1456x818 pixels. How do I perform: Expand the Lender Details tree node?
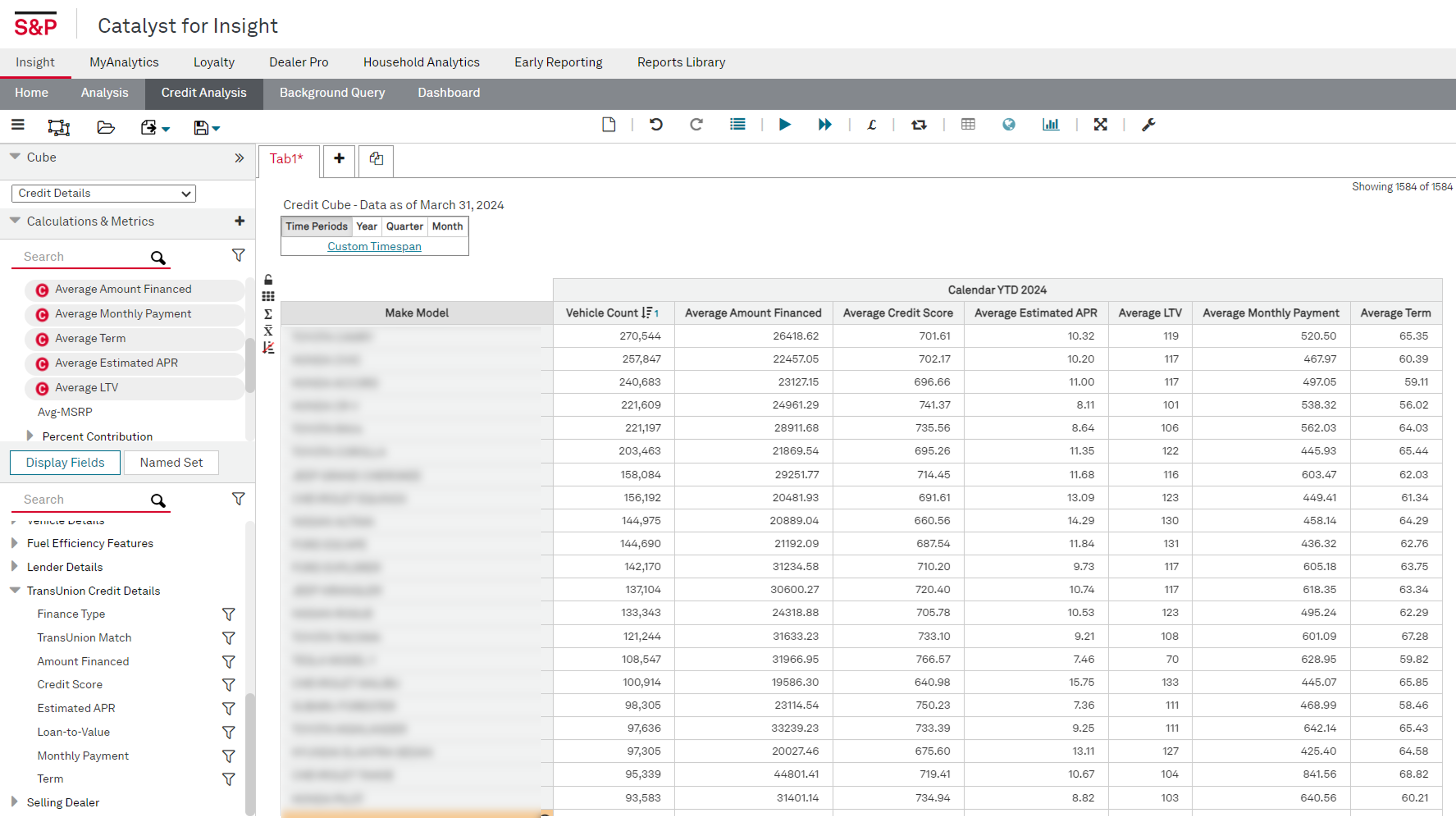pos(15,567)
